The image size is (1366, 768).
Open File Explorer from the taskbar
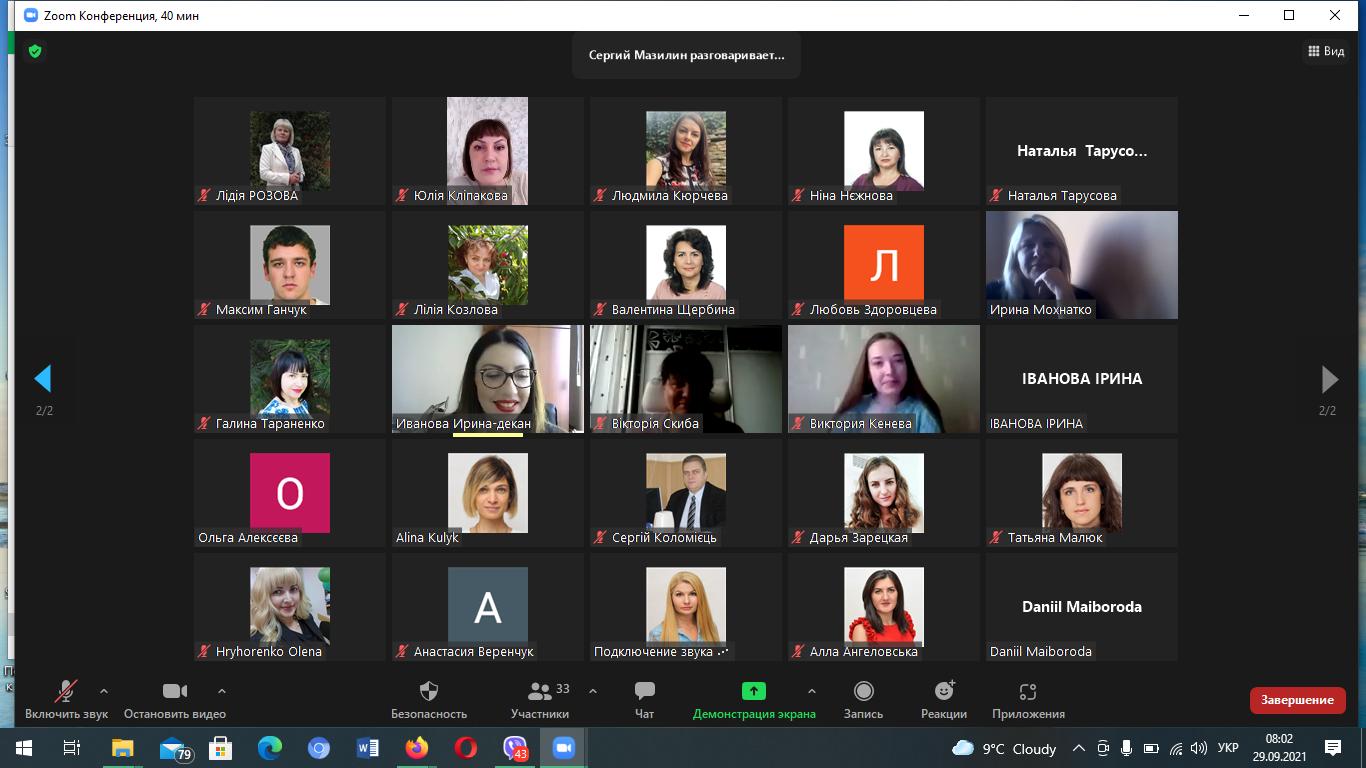(x=122, y=748)
